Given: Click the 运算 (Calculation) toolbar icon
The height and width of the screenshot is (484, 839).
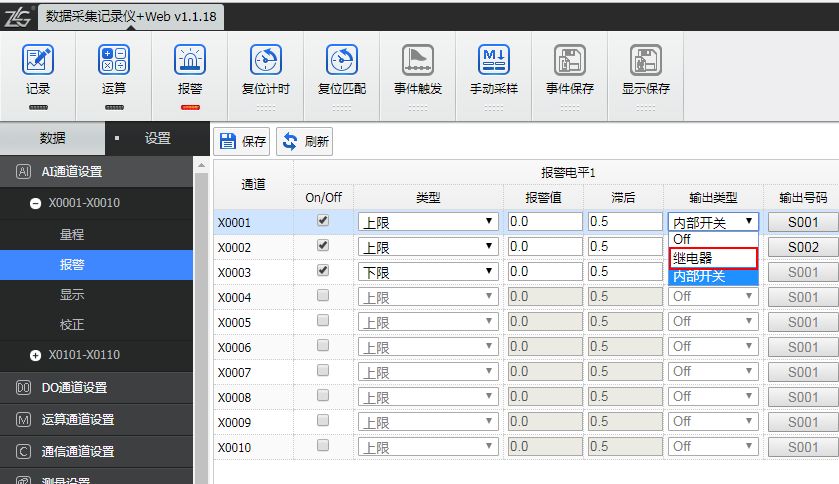Looking at the screenshot, I should click(114, 61).
